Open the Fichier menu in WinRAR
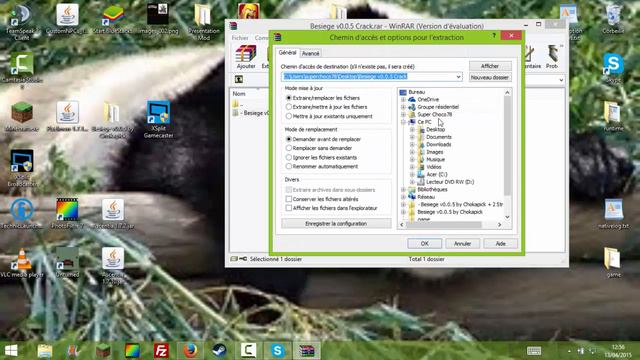640x360 pixels. click(x=240, y=38)
